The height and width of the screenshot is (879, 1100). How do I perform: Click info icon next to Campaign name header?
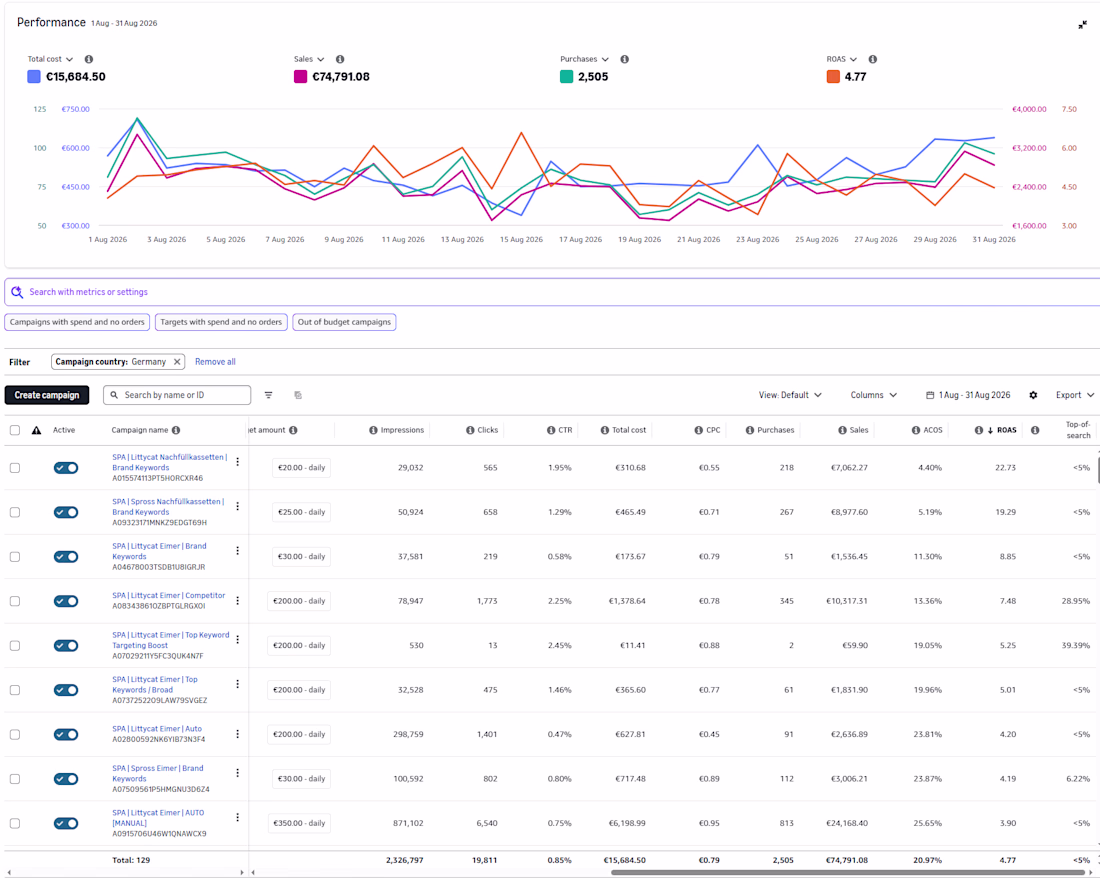coord(175,430)
